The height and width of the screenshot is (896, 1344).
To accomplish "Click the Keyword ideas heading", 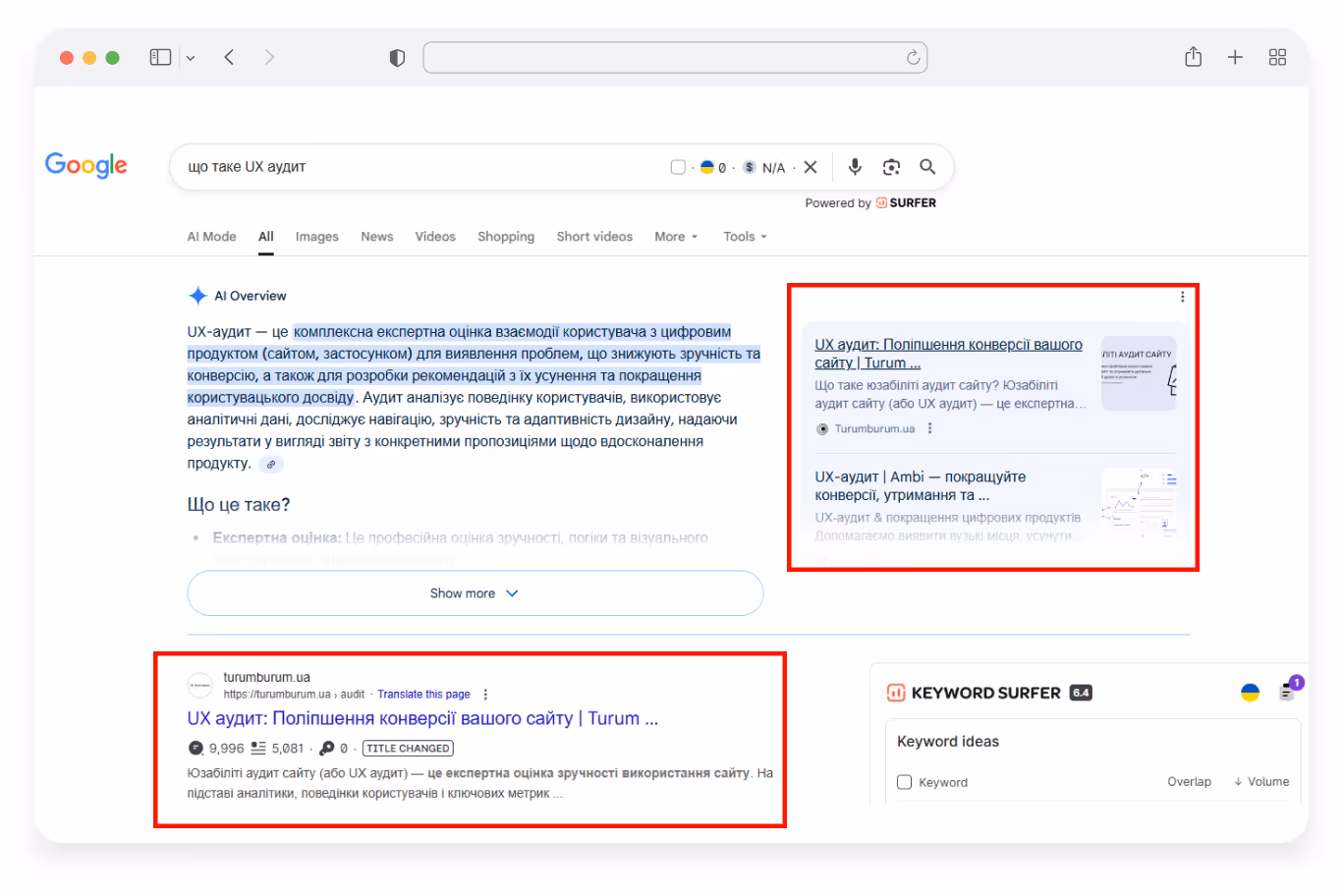I will [948, 742].
